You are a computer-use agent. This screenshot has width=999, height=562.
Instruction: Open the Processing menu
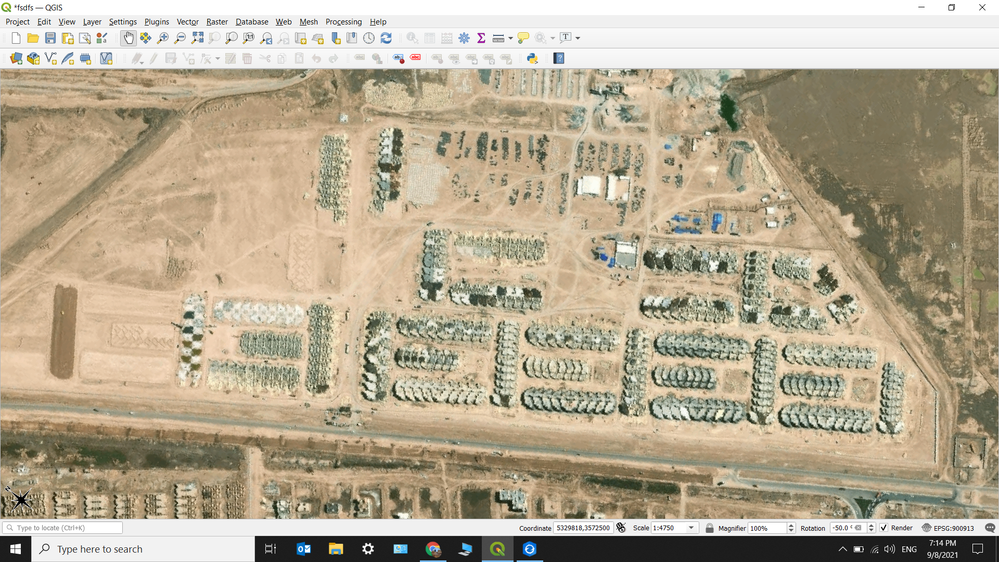[x=343, y=22]
